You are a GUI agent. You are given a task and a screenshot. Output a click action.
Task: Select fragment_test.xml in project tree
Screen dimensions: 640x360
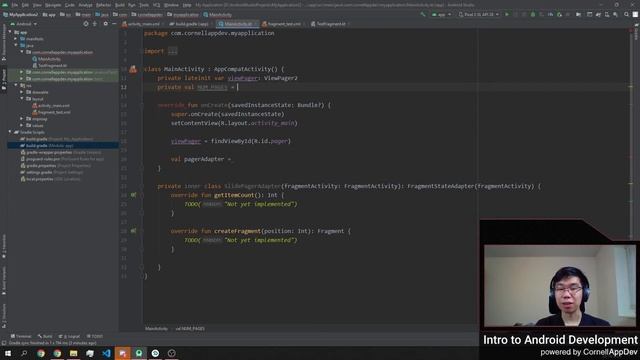pyautogui.click(x=51, y=112)
